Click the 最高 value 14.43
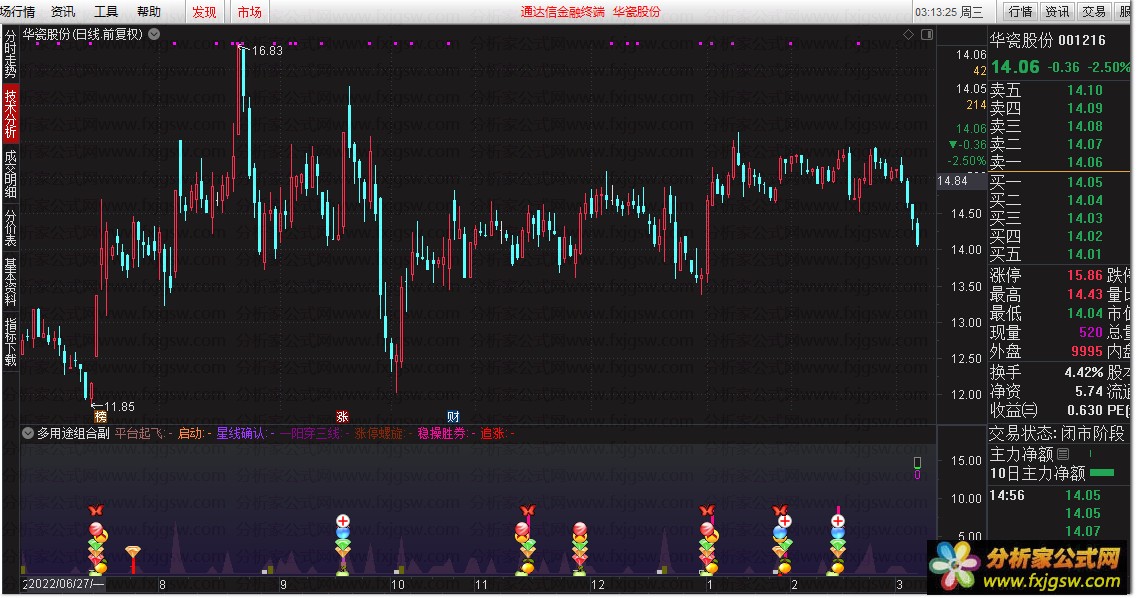 [1085, 294]
